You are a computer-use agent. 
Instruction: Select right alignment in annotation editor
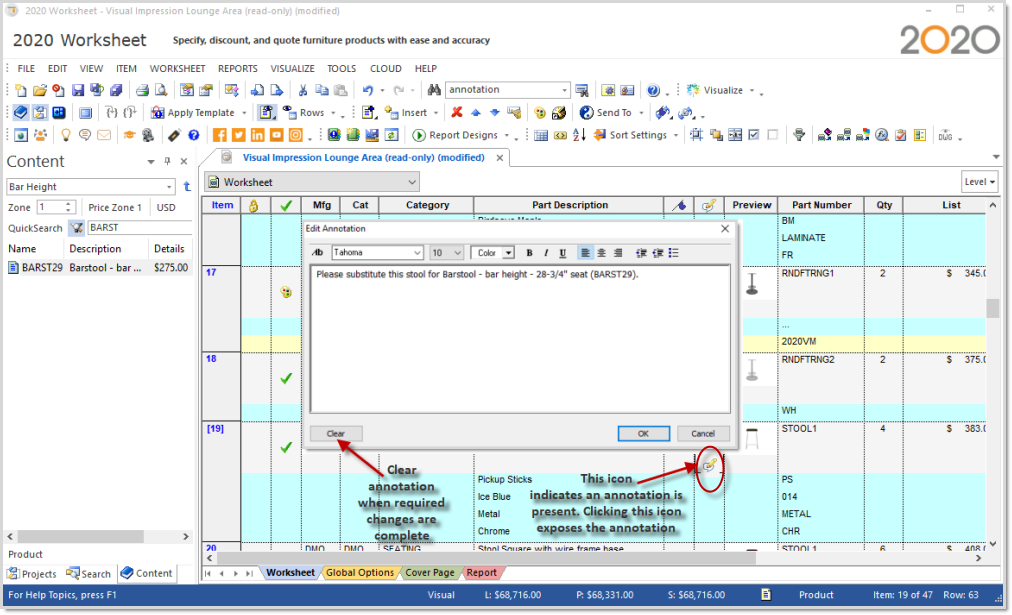click(x=618, y=253)
